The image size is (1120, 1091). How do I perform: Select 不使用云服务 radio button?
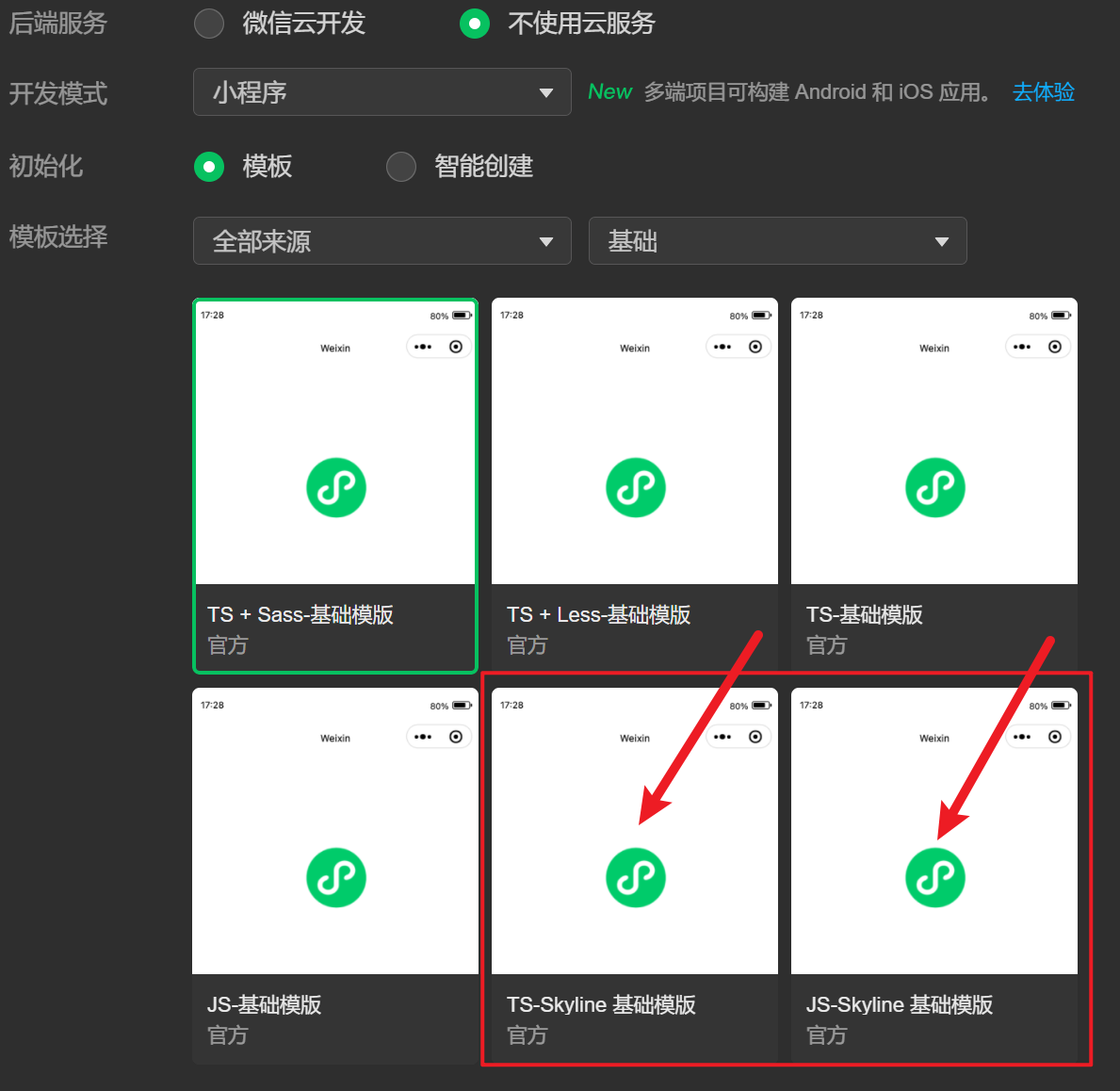[475, 24]
